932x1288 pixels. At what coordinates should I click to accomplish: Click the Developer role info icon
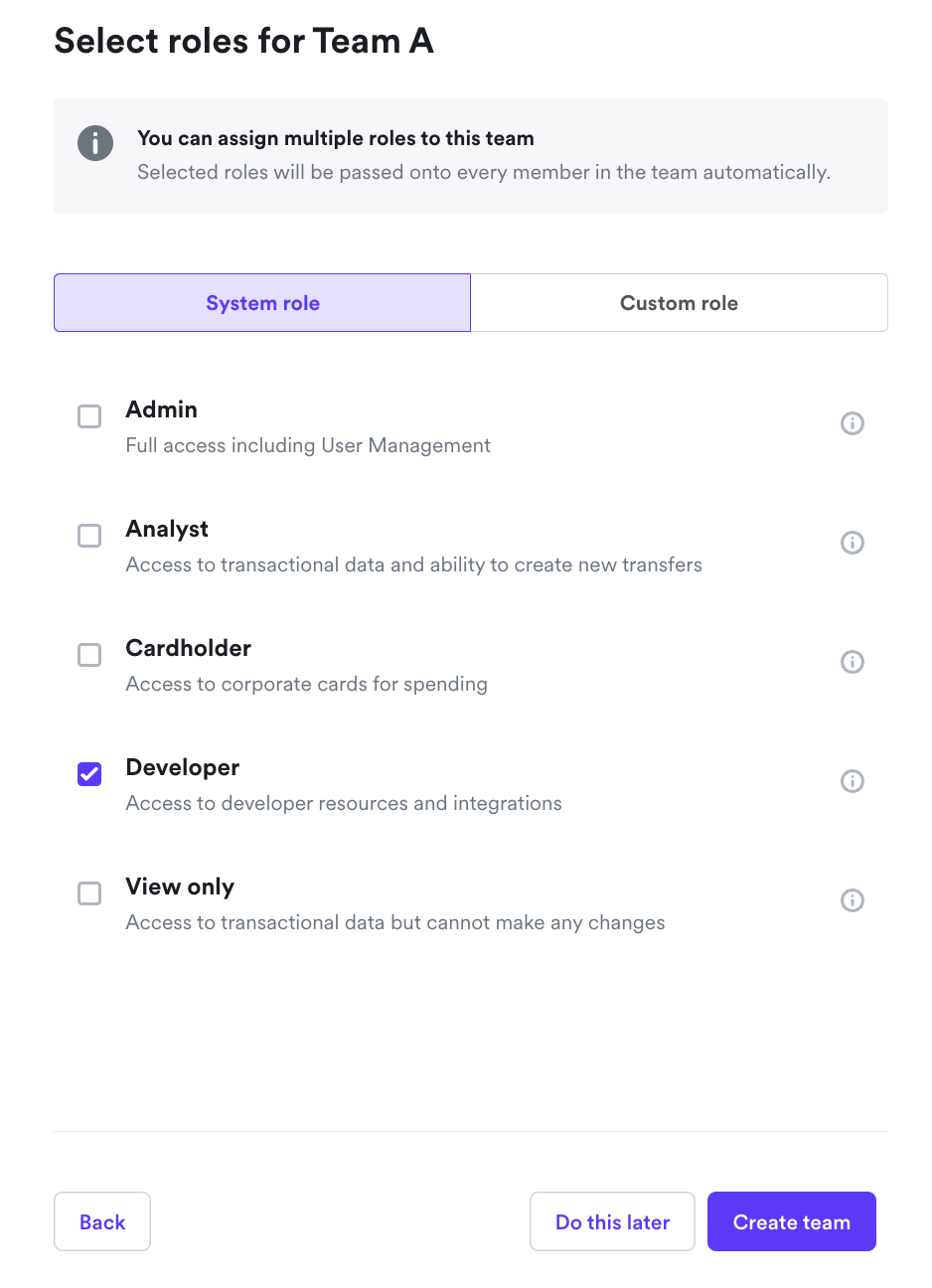coord(852,781)
